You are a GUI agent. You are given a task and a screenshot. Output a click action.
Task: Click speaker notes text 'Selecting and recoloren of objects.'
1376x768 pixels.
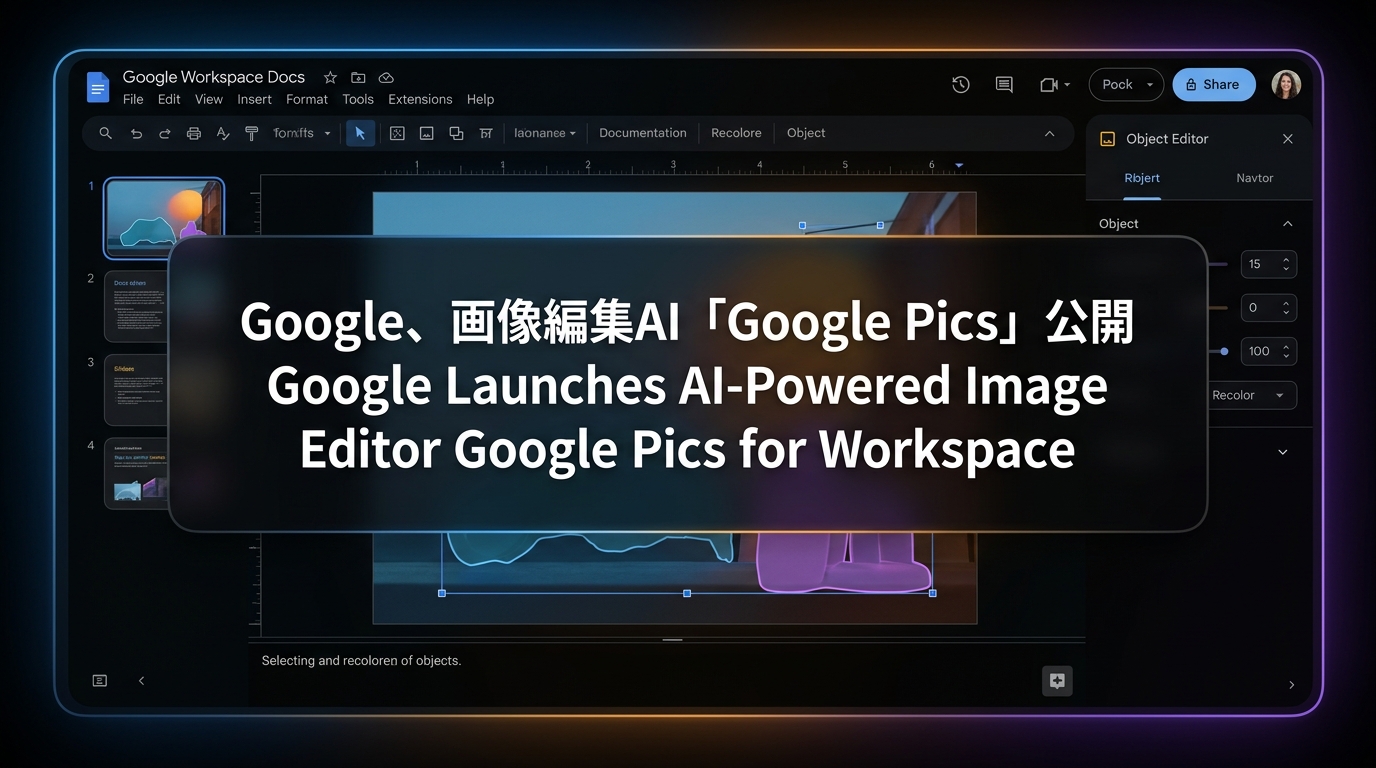pos(361,661)
